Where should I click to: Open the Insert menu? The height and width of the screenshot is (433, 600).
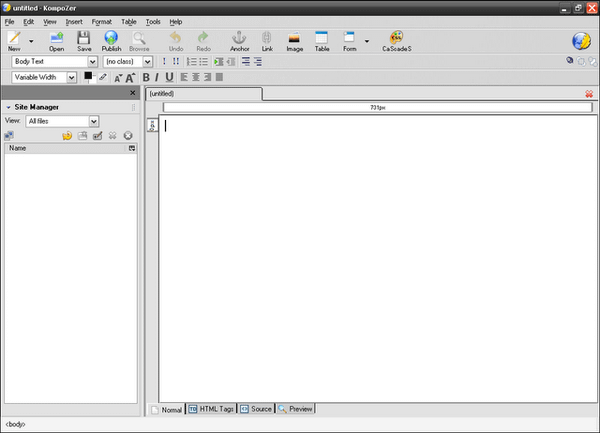point(74,22)
